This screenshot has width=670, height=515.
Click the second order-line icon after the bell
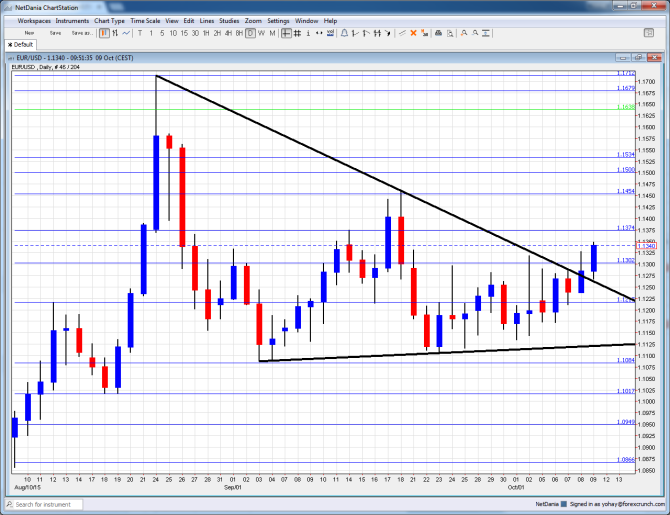point(366,33)
